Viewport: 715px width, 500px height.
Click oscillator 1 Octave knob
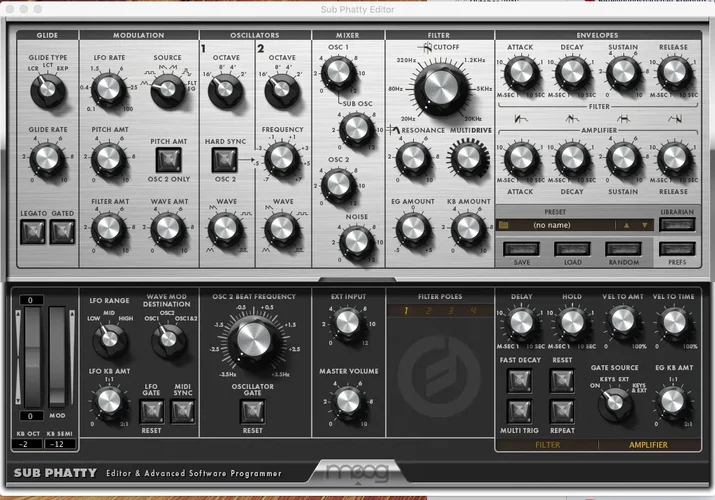pyautogui.click(x=225, y=89)
